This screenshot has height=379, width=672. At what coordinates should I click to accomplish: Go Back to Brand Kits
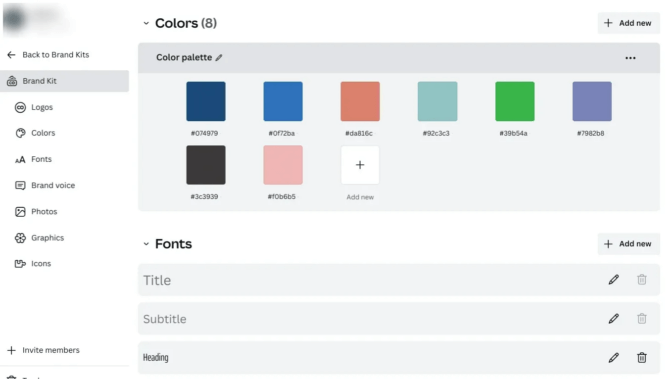(56, 55)
